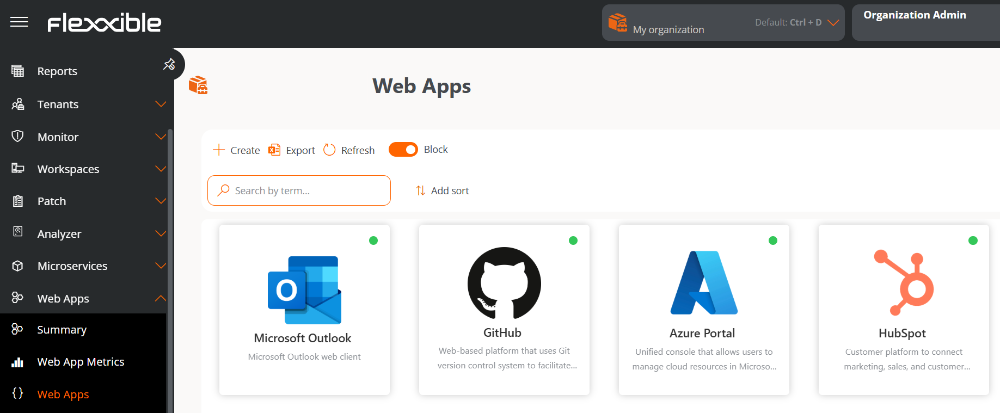Click the Export button label
Image resolution: width=1000 pixels, height=413 pixels.
(x=300, y=150)
